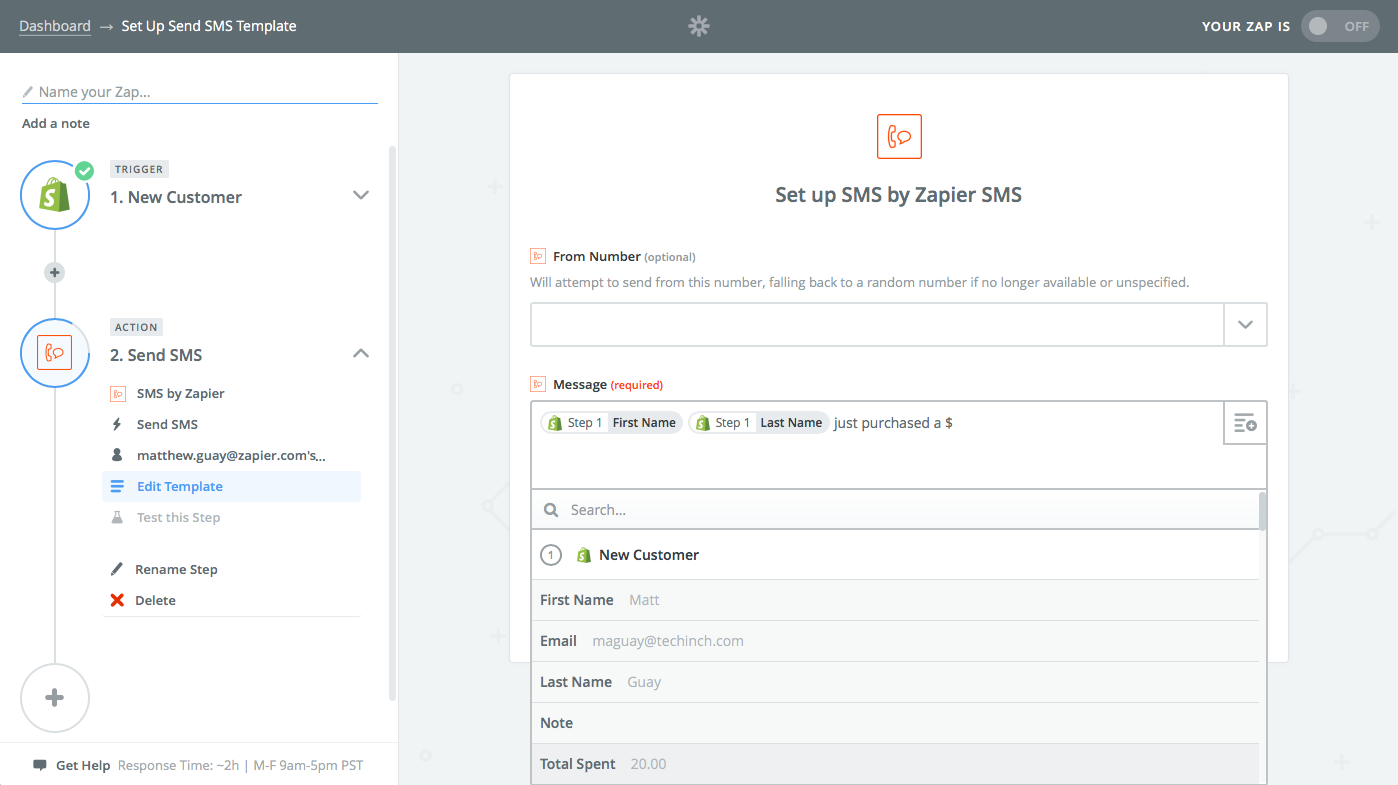Click the large SMS by Zapier logo
Image resolution: width=1398 pixels, height=785 pixels.
[899, 137]
